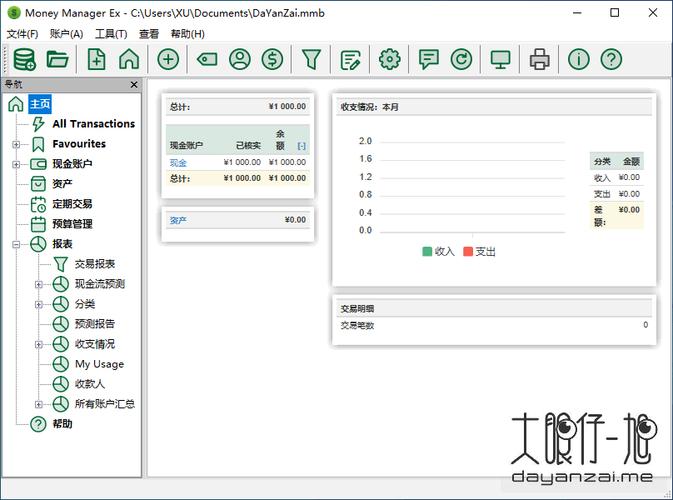Open the 文件(F) menu
Image resolution: width=673 pixels, height=500 pixels.
[22, 34]
